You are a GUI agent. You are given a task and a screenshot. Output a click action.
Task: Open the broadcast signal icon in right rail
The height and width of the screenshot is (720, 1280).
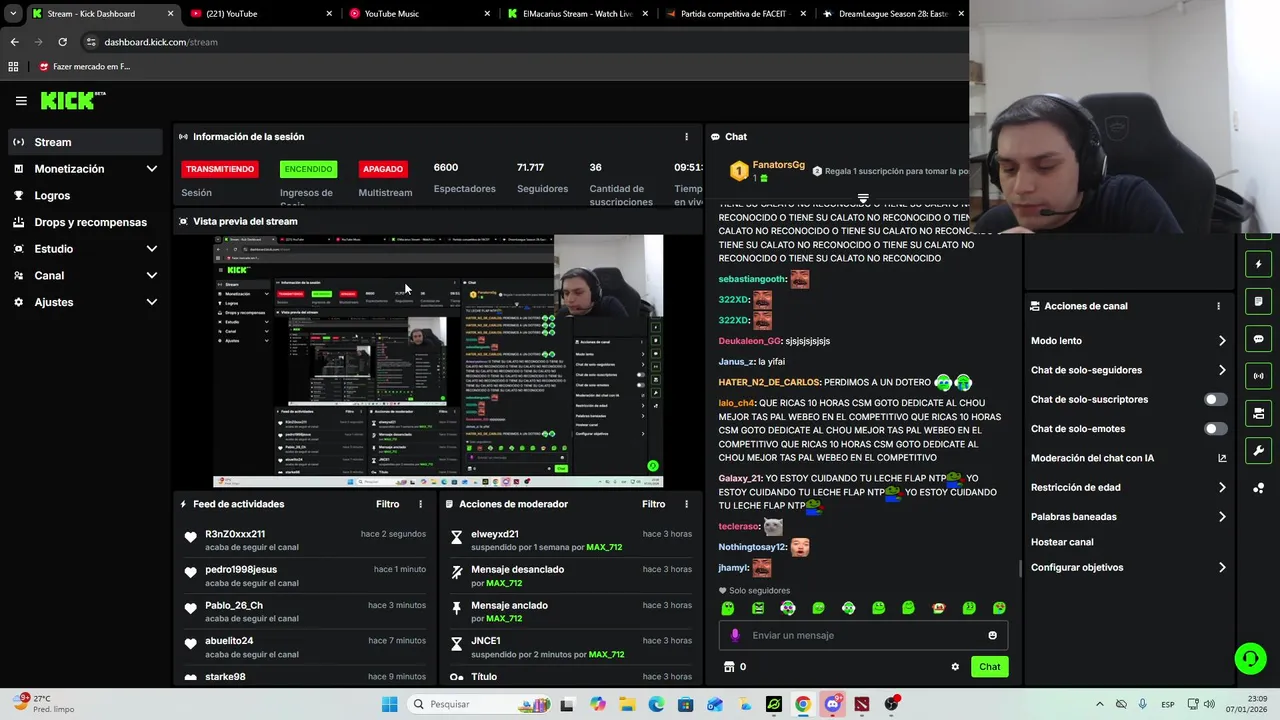coord(1258,376)
